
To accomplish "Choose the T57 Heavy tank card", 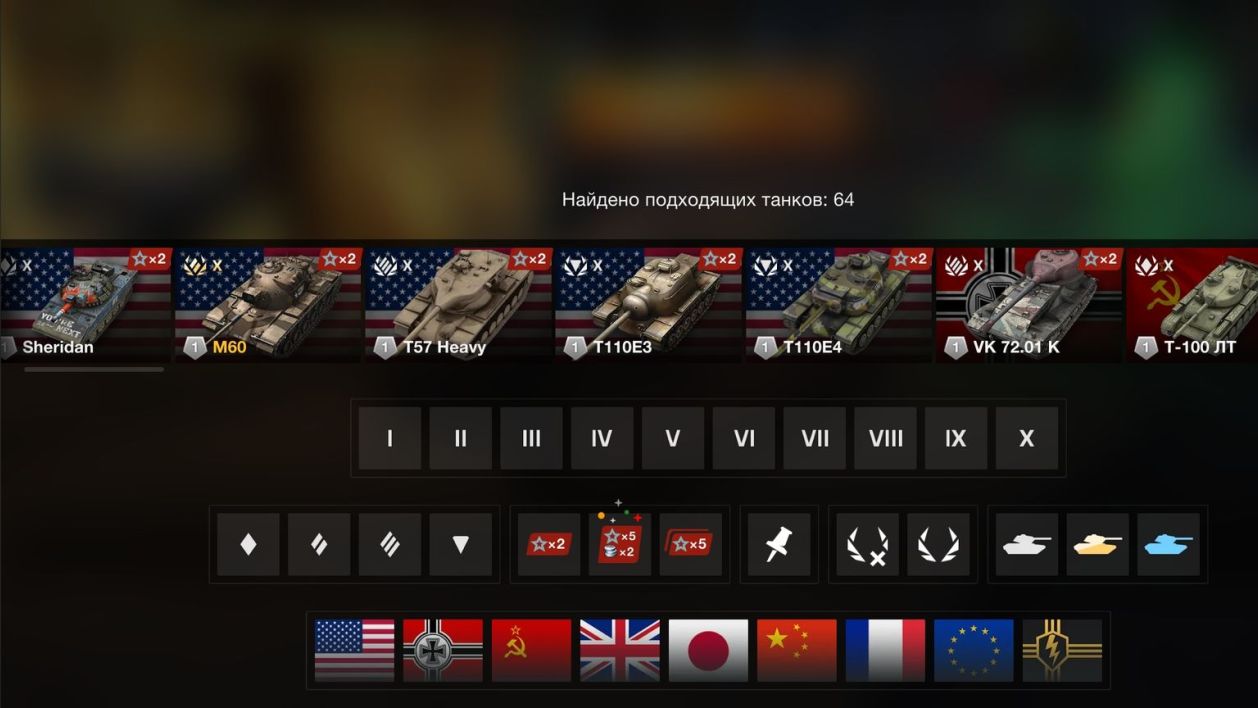I will point(458,305).
